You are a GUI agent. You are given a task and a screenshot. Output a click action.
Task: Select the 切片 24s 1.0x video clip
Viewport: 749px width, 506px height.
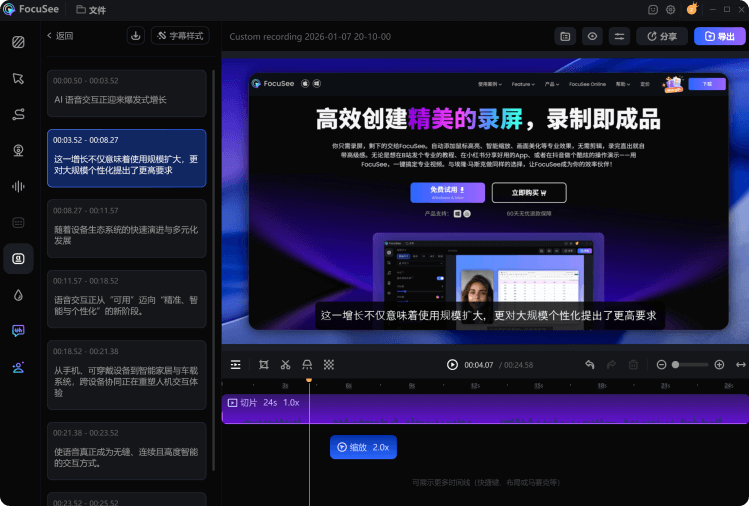(485, 409)
